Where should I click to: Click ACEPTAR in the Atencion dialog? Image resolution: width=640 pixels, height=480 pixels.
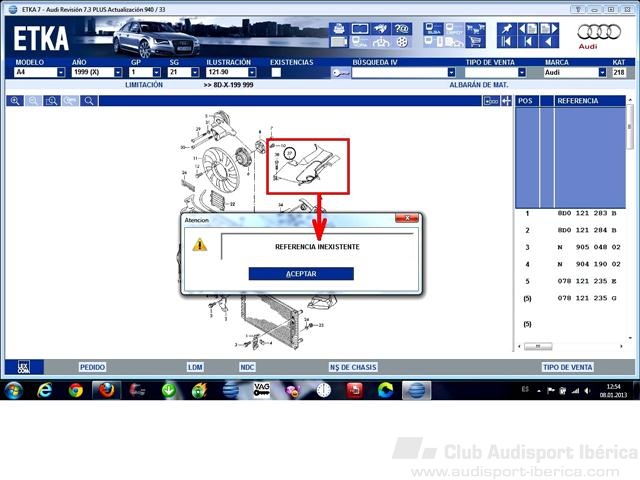[x=301, y=274]
